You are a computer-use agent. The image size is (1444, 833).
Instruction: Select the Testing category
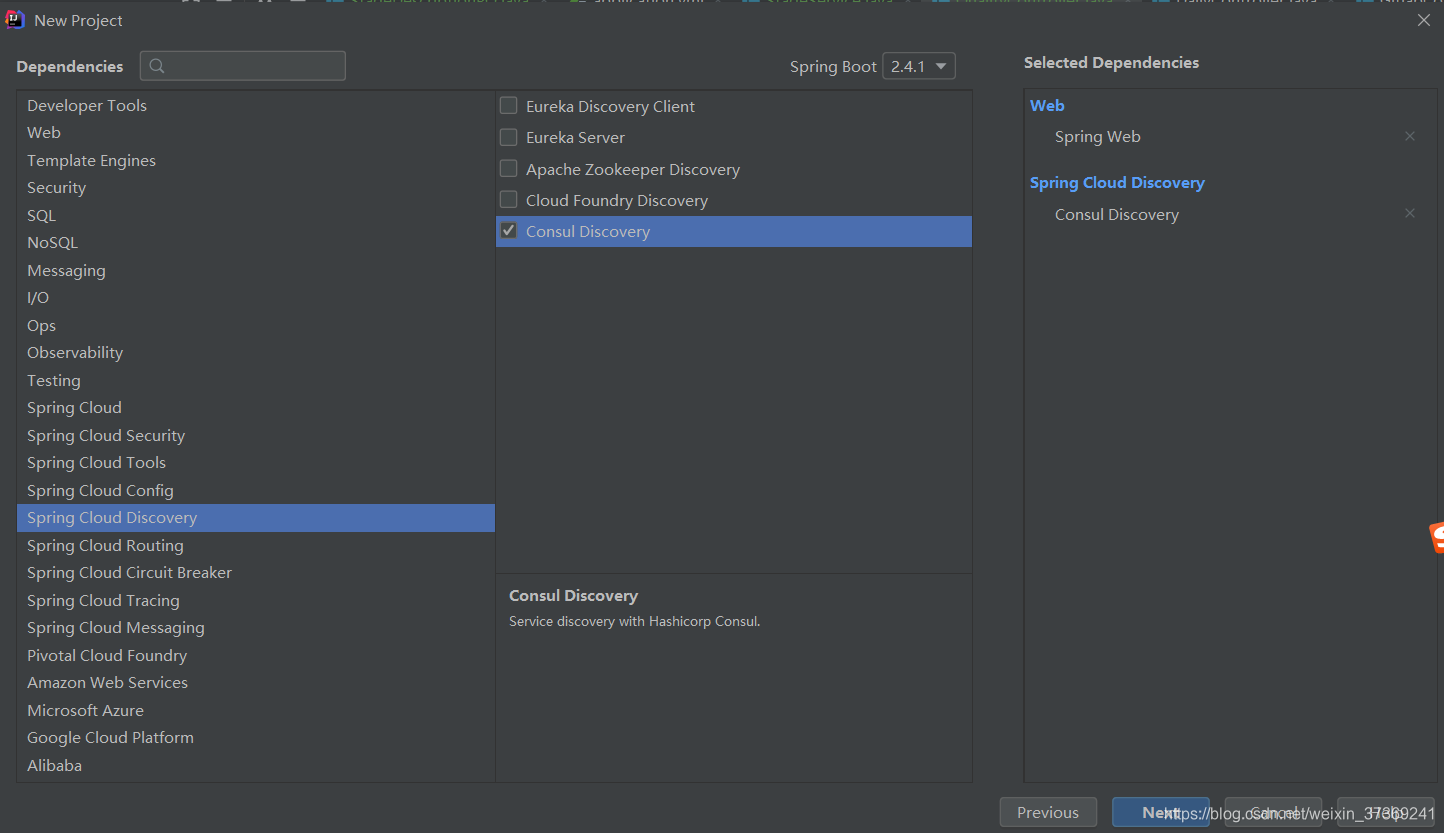(x=256, y=380)
